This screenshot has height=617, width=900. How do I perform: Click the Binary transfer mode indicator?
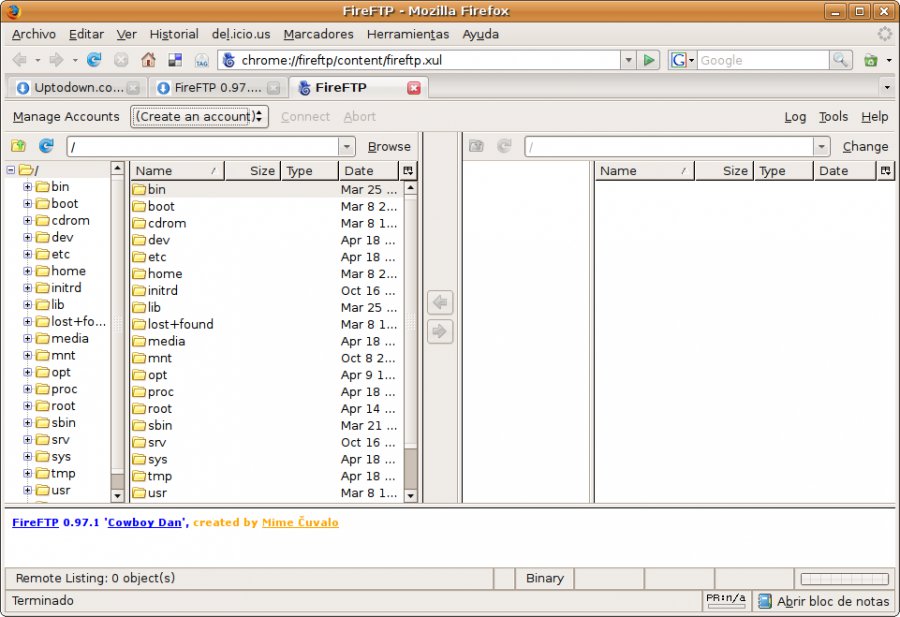tap(545, 579)
